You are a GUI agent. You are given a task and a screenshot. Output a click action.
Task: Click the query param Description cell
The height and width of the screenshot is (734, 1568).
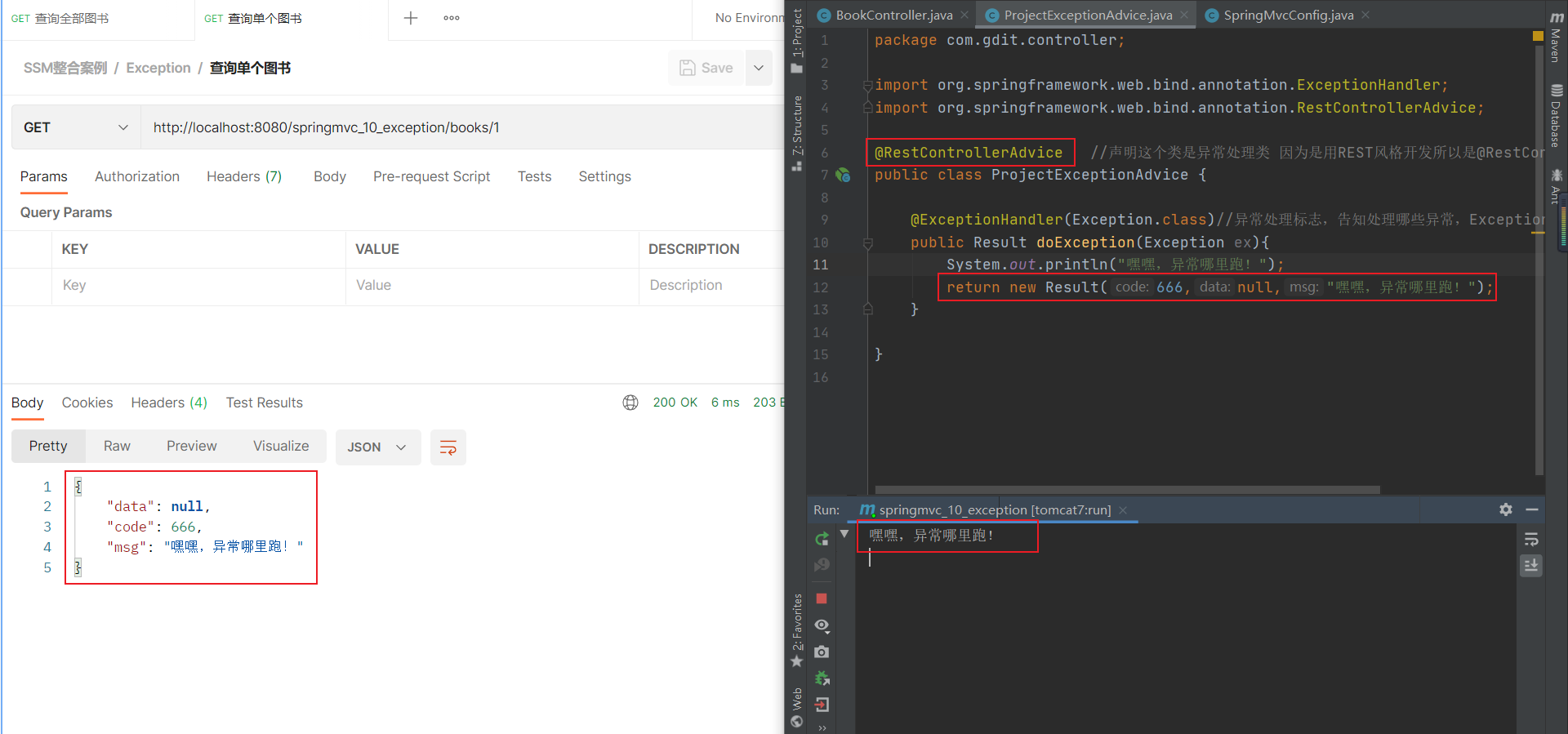click(x=712, y=286)
